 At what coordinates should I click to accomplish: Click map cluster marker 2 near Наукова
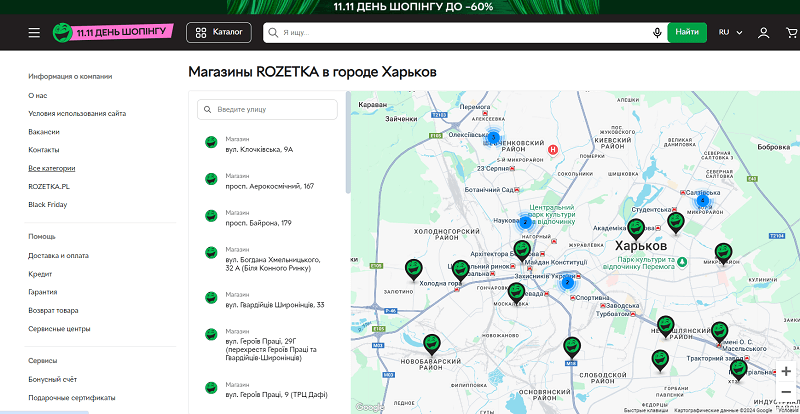[x=525, y=223]
